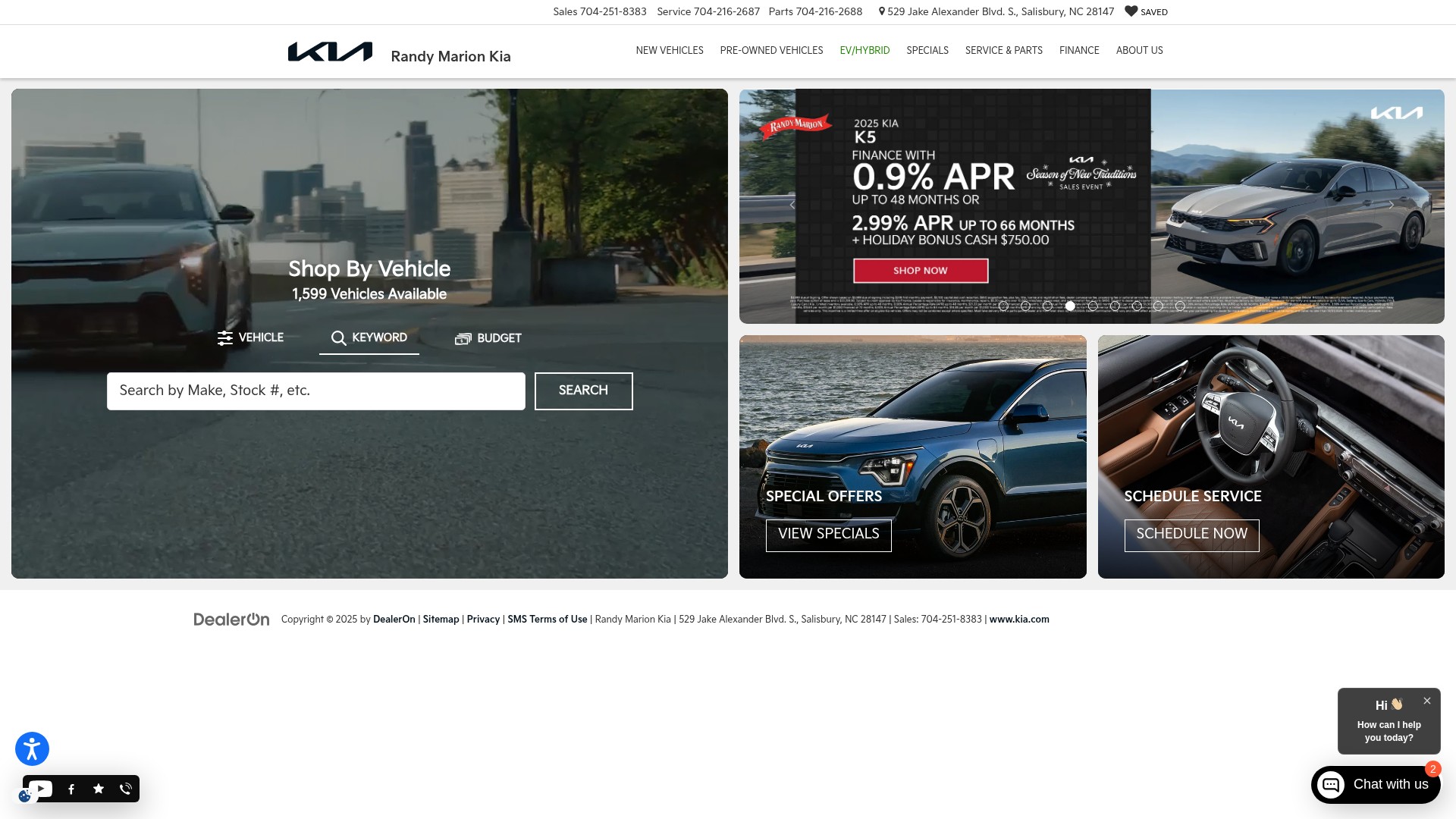This screenshot has width=1456, height=819.
Task: Call the Service number 704-216-2687
Action: (708, 12)
